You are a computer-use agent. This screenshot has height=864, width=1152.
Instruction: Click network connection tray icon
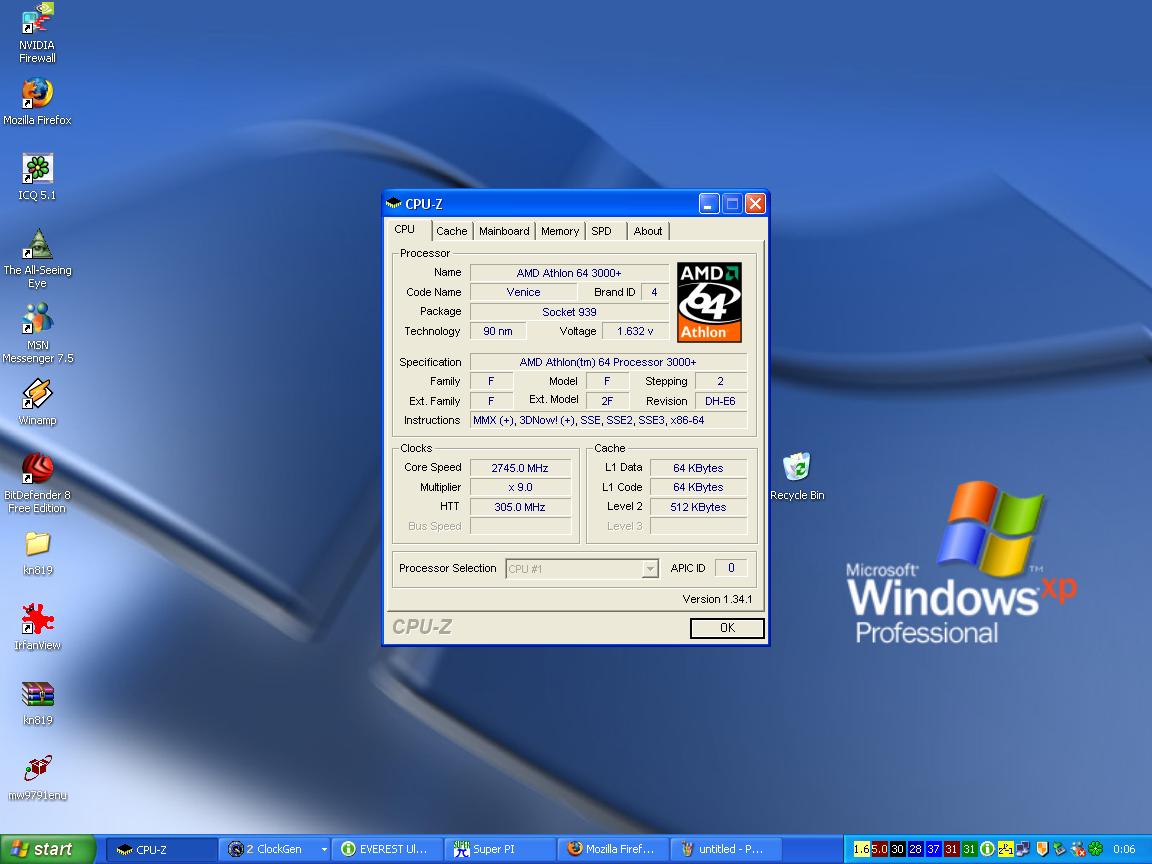click(1023, 849)
